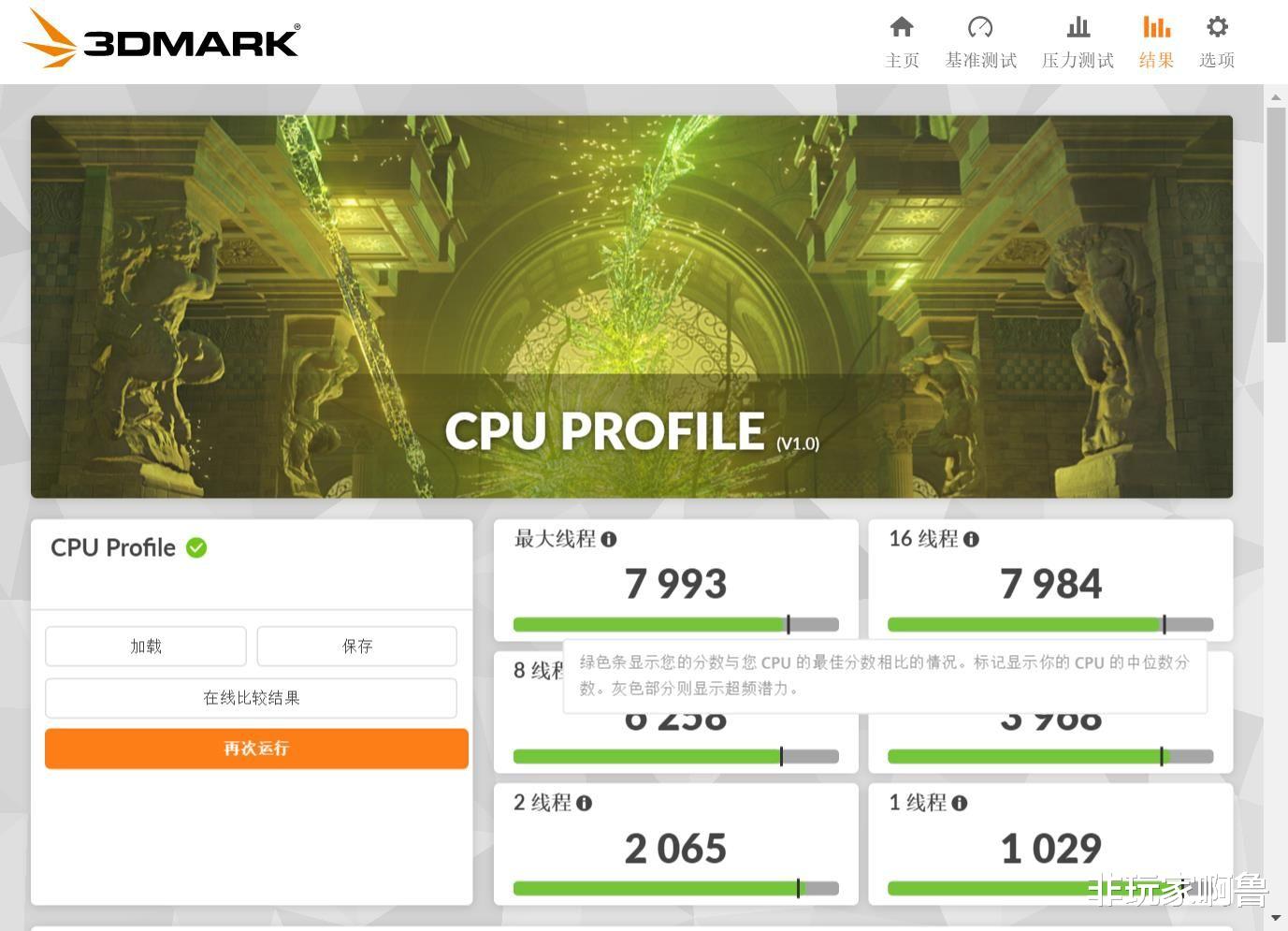Click the info icon beside 2 线程
Screen dimensions: 1288x931
585,803
